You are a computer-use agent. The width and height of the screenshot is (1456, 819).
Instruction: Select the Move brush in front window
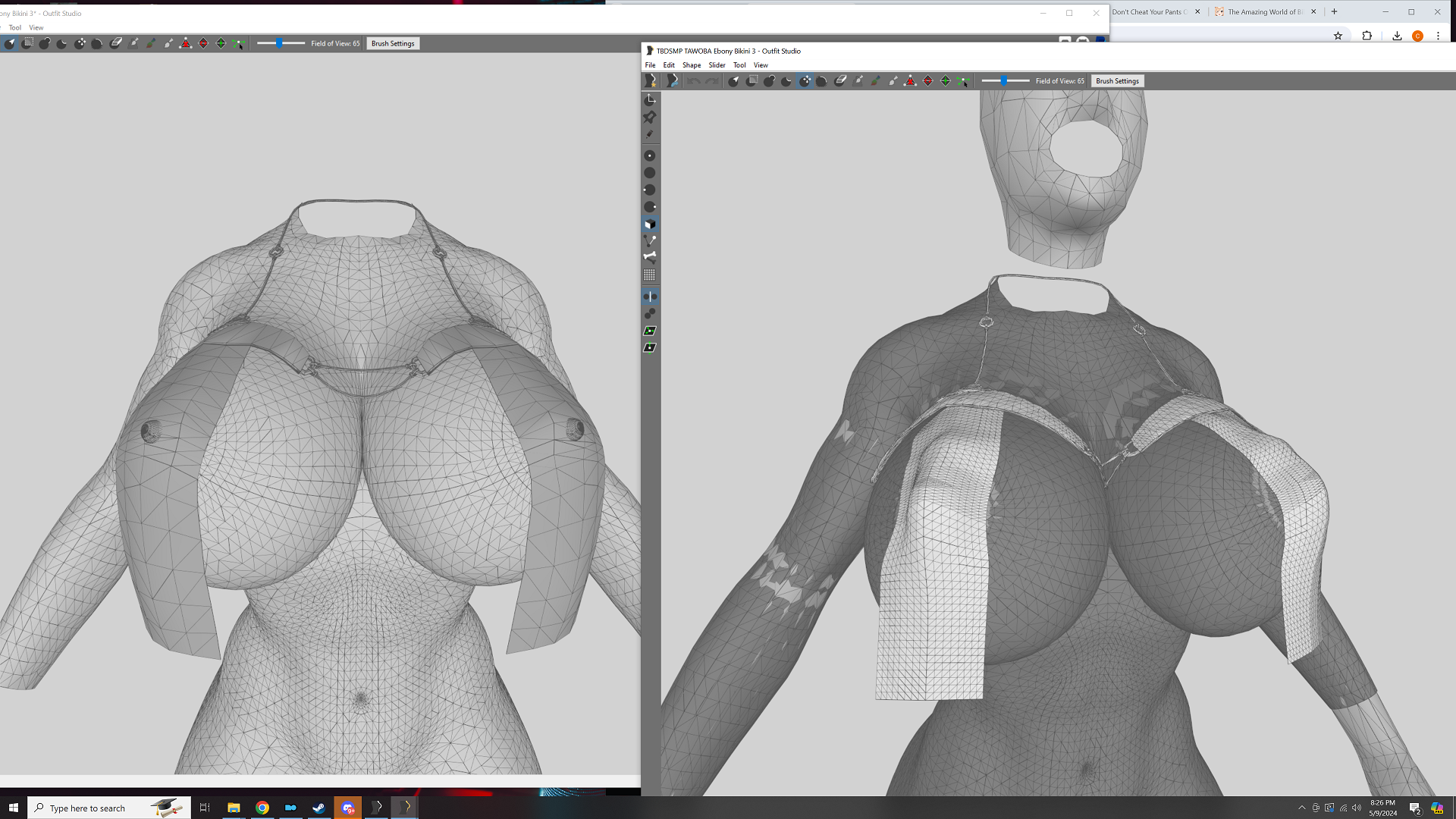pyautogui.click(x=805, y=81)
